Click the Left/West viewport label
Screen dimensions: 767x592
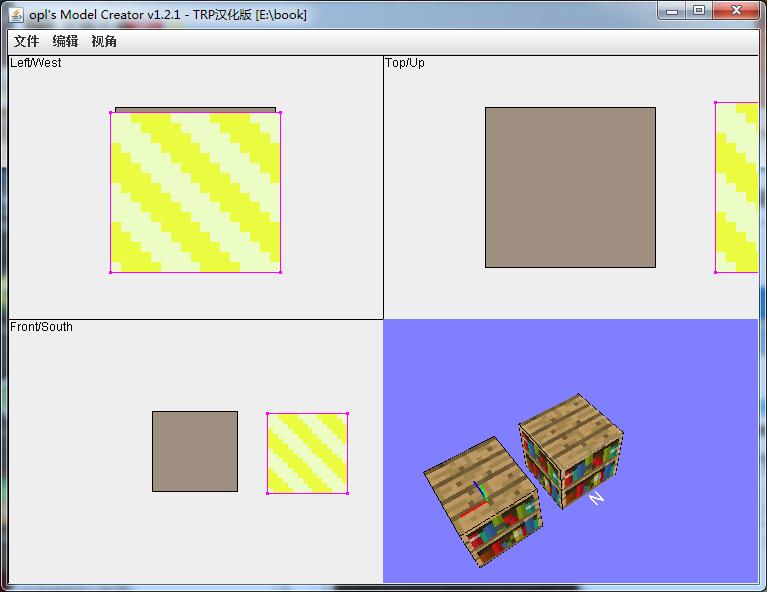pos(36,63)
